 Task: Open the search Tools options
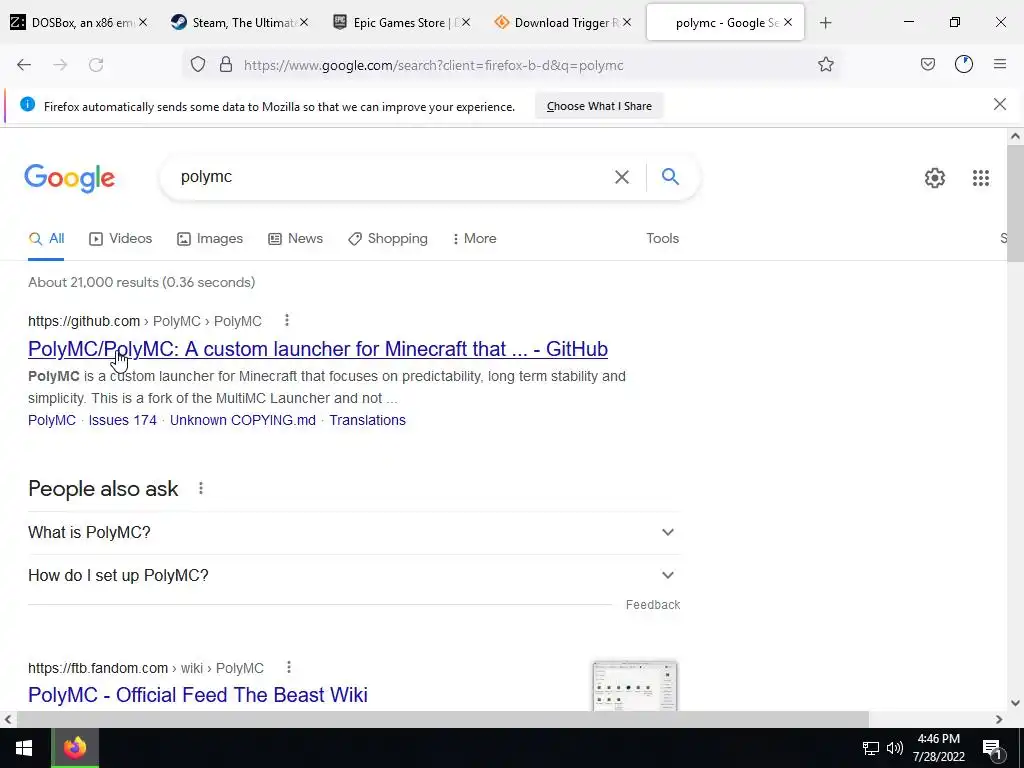coord(662,238)
